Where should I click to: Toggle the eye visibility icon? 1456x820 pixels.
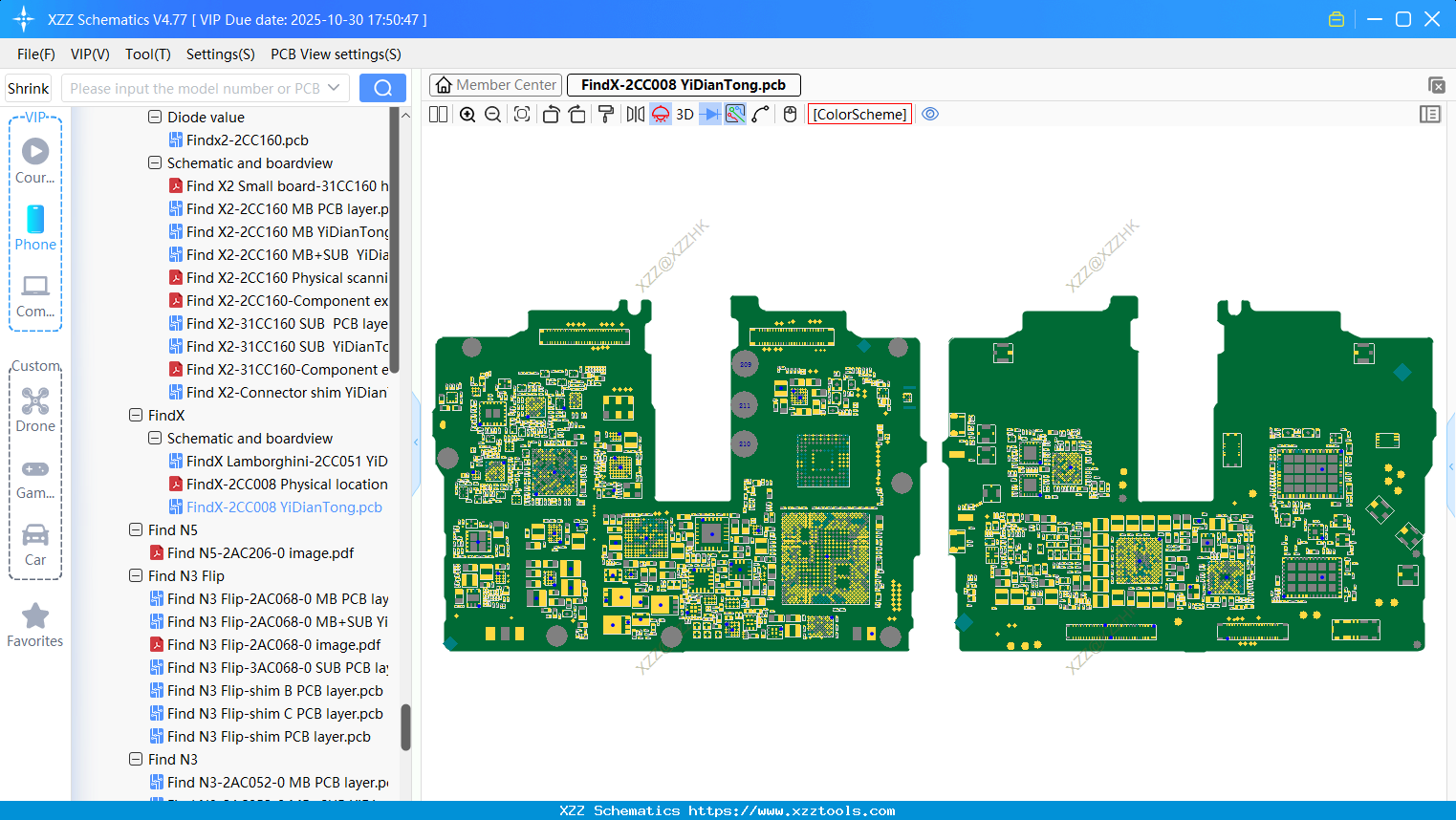(930, 115)
